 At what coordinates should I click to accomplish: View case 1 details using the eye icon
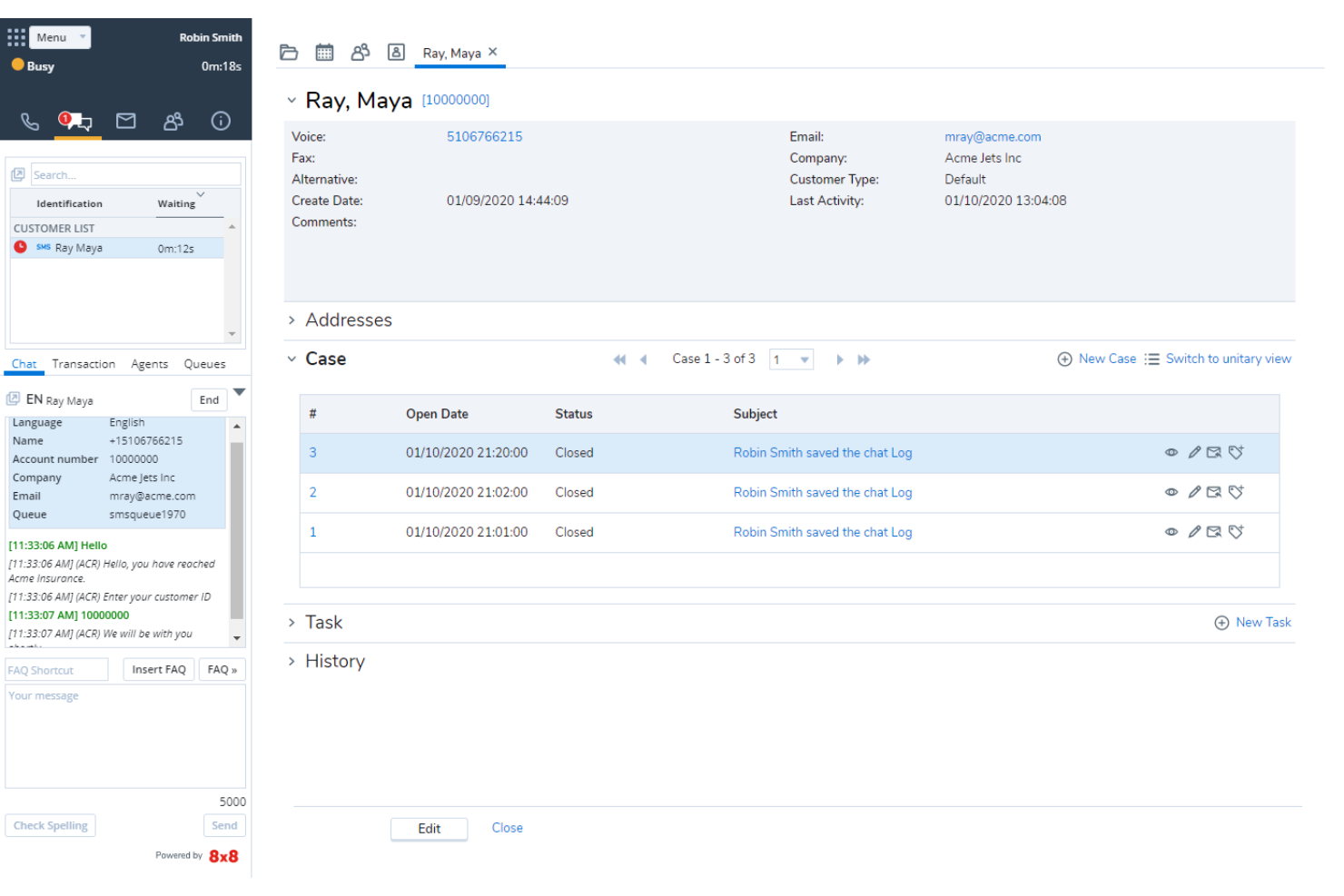1171,532
